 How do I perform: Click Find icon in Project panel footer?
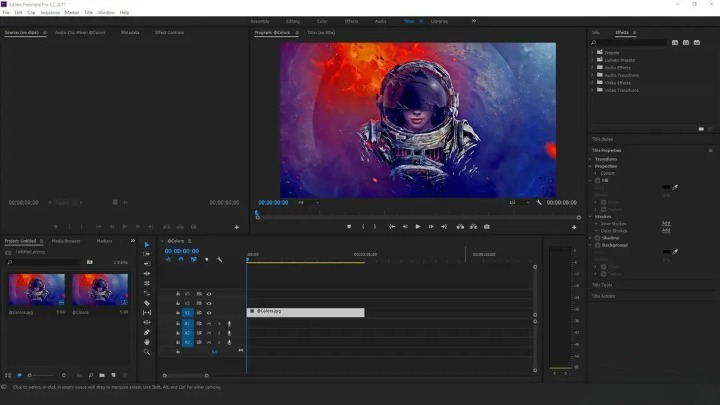tap(91, 376)
